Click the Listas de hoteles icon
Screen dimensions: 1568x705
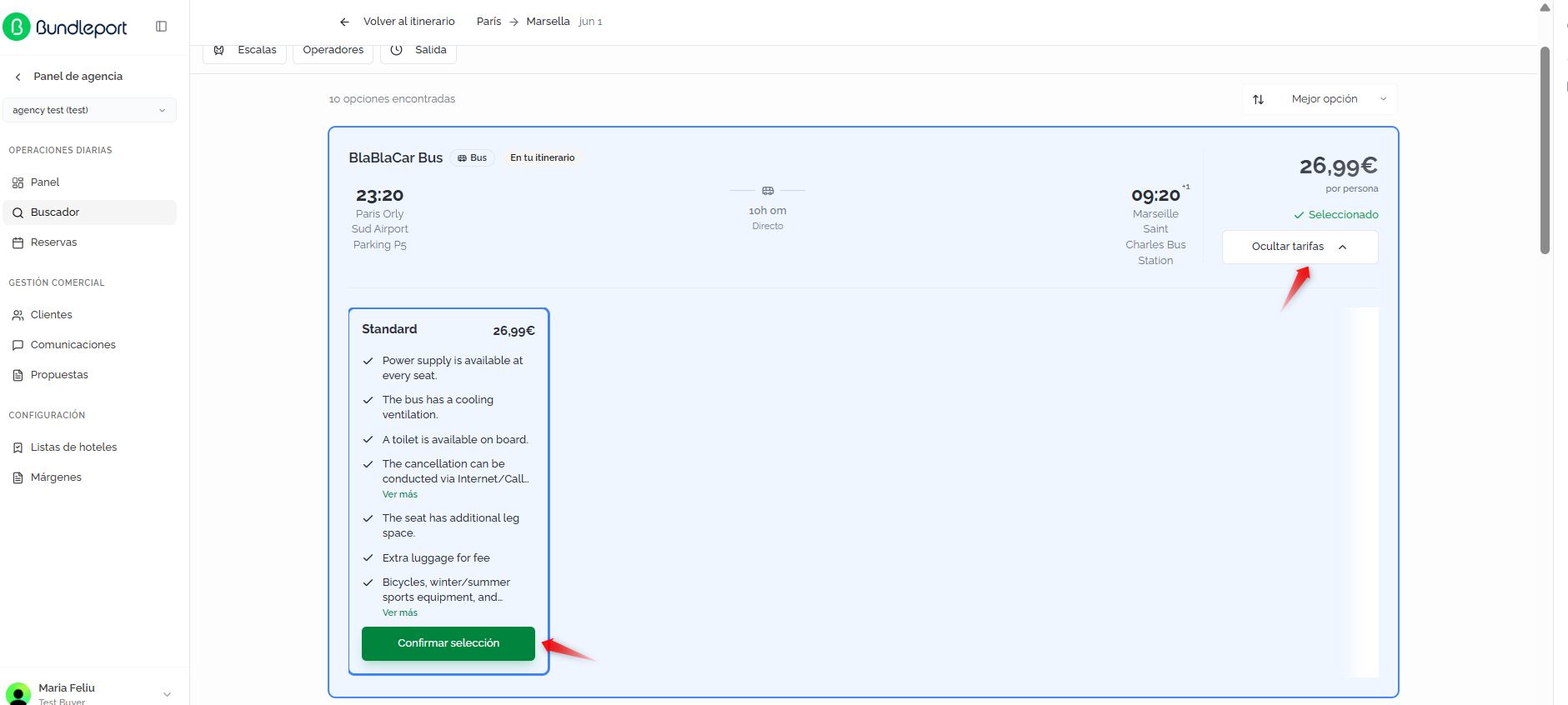[x=18, y=447]
